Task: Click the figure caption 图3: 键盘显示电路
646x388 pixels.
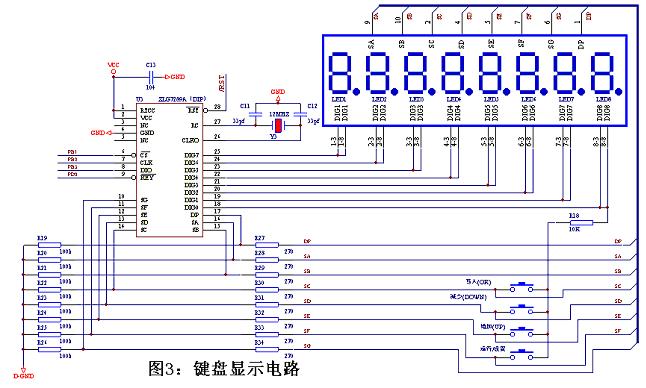Action: [x=224, y=368]
